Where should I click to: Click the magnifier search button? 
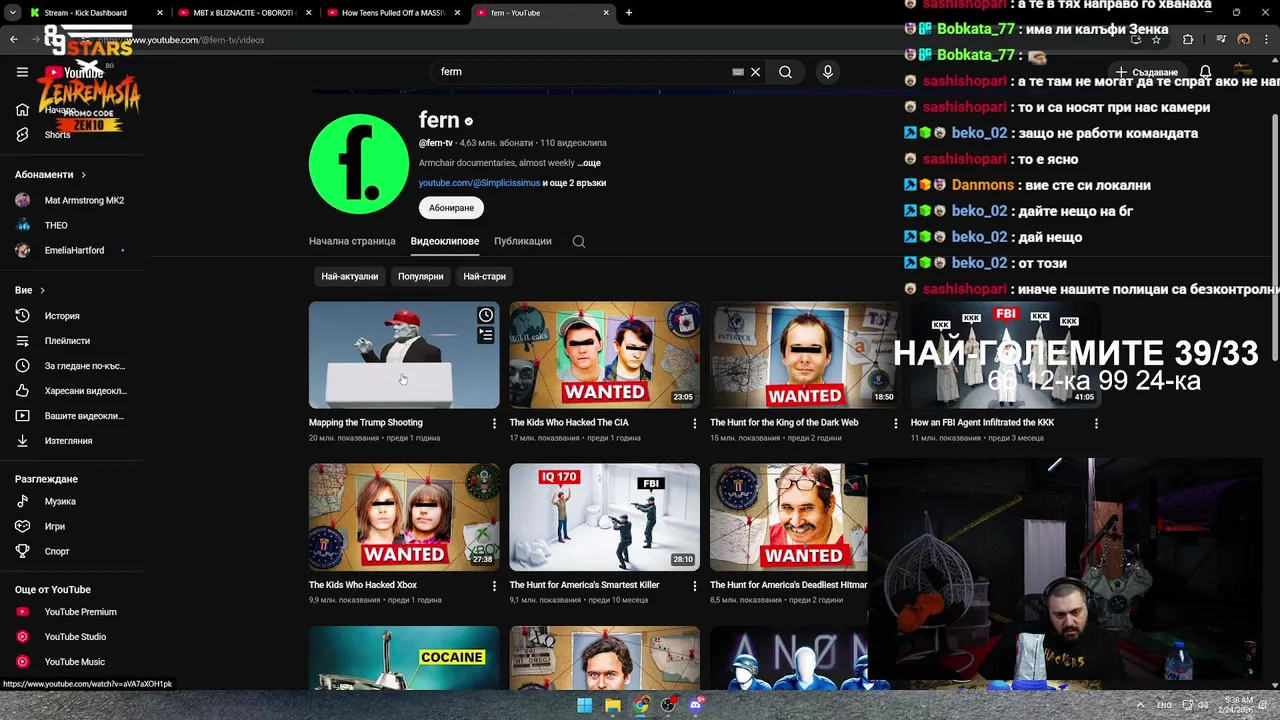tap(786, 72)
